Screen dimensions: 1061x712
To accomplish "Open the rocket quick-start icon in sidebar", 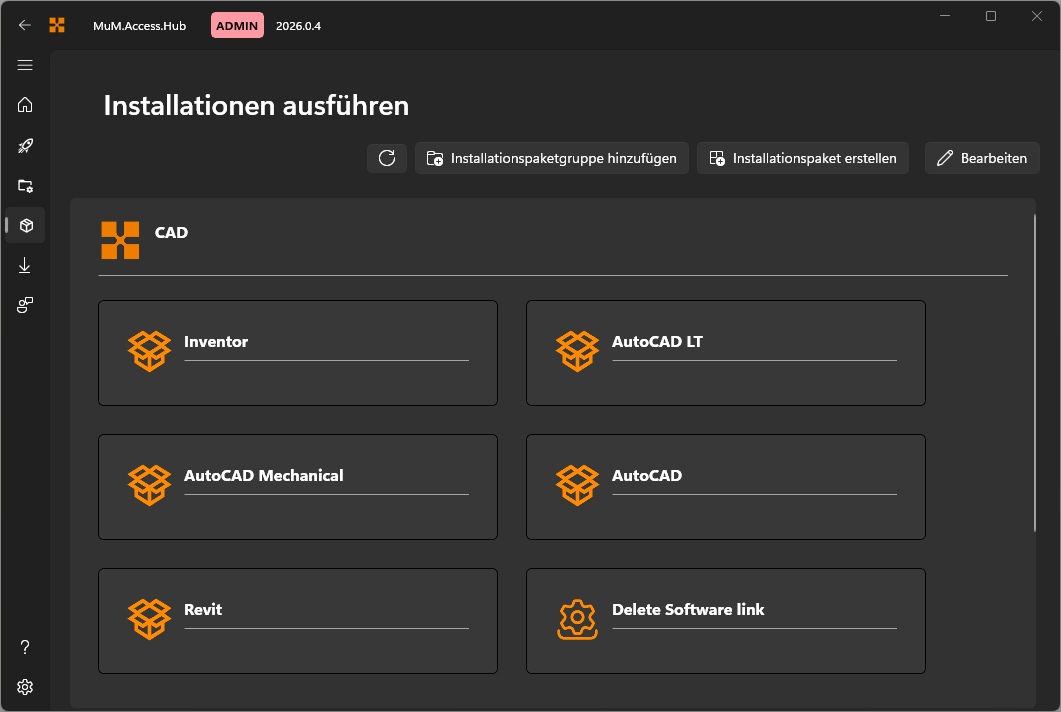I will 25,146.
